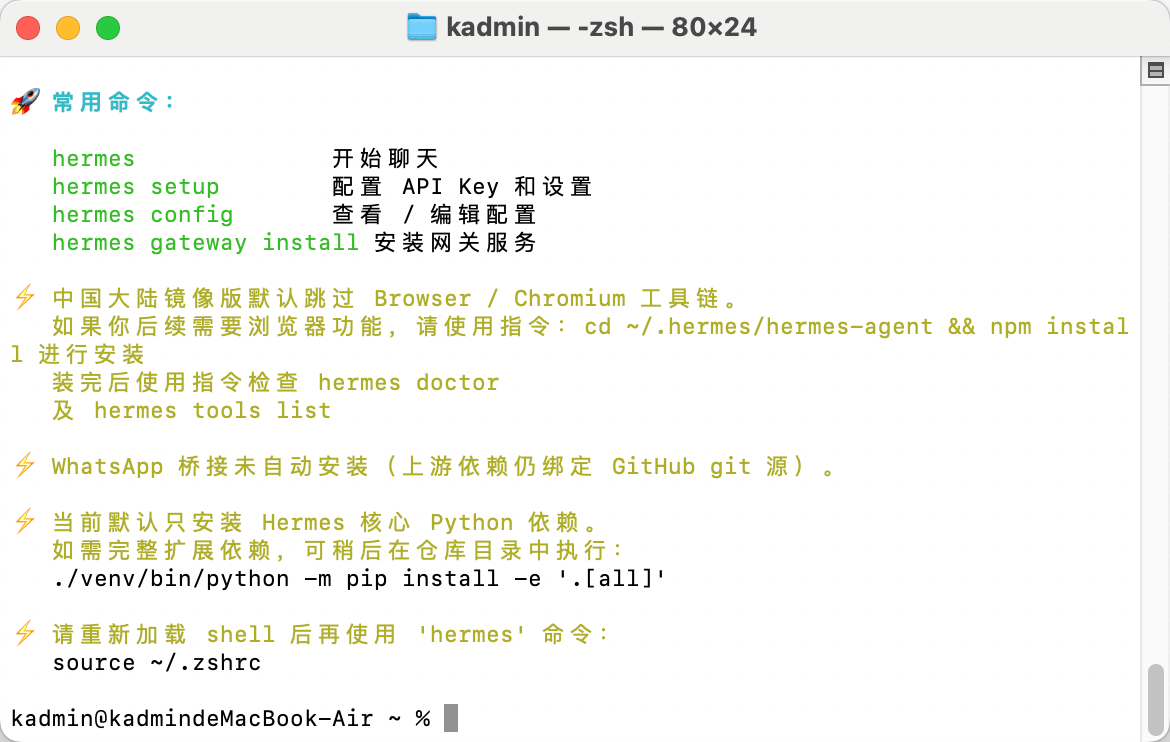The image size is (1170, 742).
Task: Click the lightning bolt before WhatsApp line
Action: point(25,465)
